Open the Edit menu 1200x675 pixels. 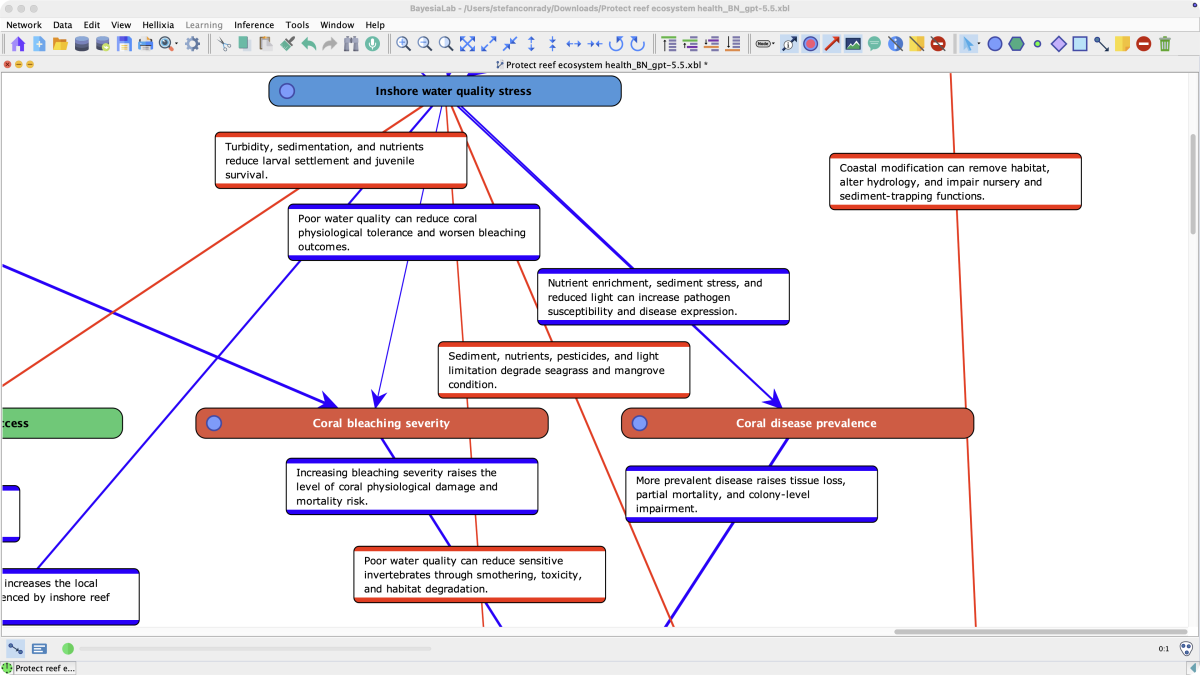coord(91,25)
